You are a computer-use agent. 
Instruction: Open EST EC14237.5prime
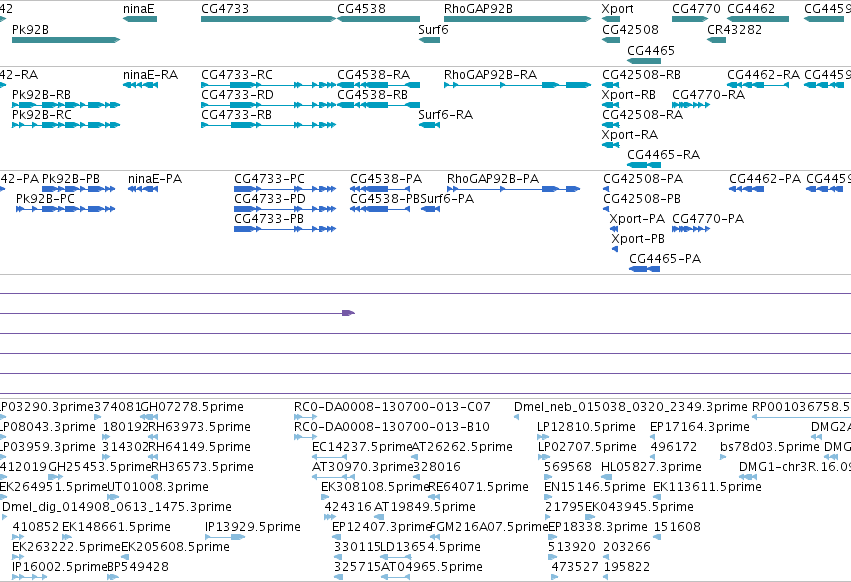pyautogui.click(x=362, y=447)
